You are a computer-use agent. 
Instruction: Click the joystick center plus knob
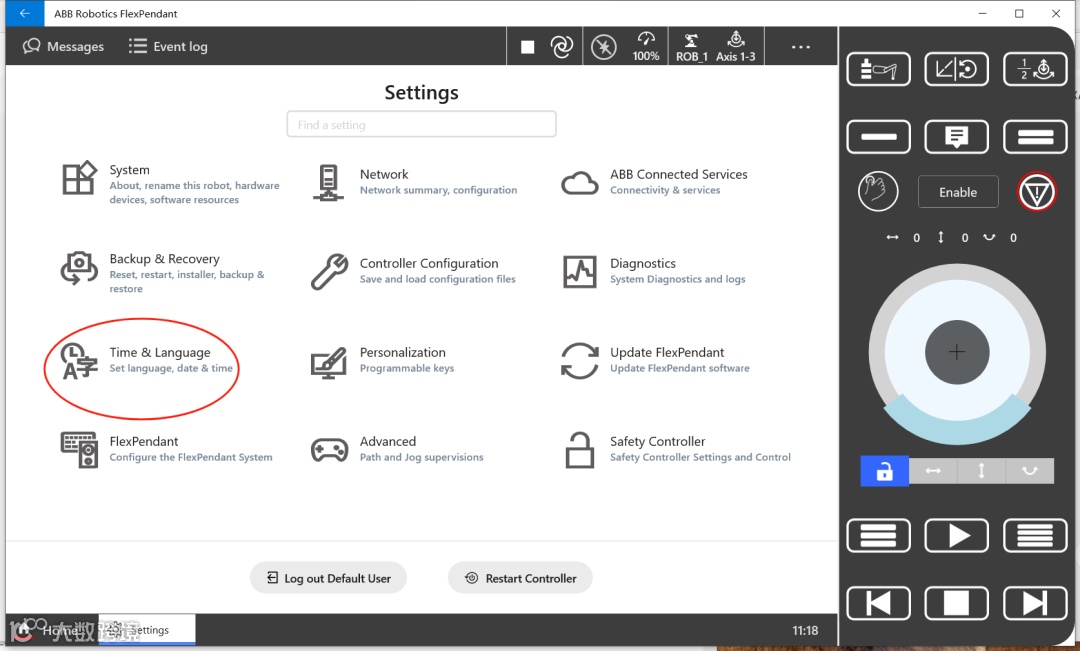click(957, 353)
